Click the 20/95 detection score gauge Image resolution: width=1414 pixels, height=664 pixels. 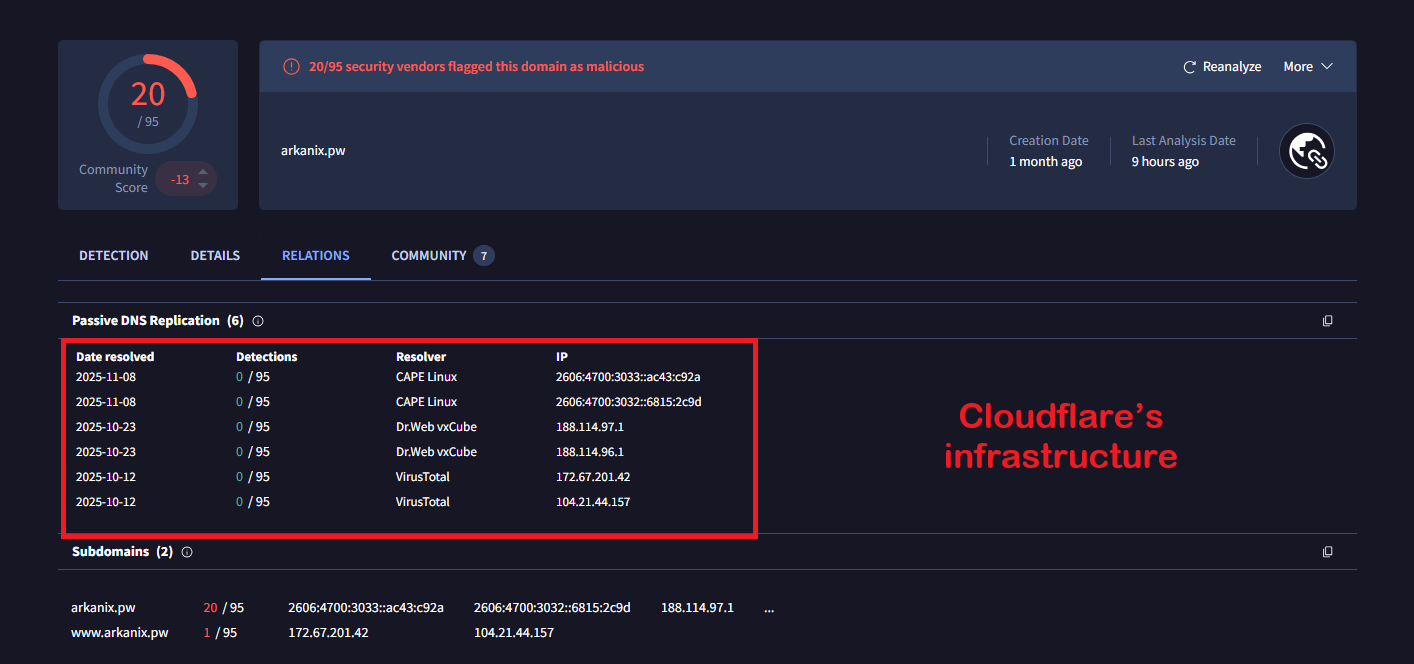point(148,104)
